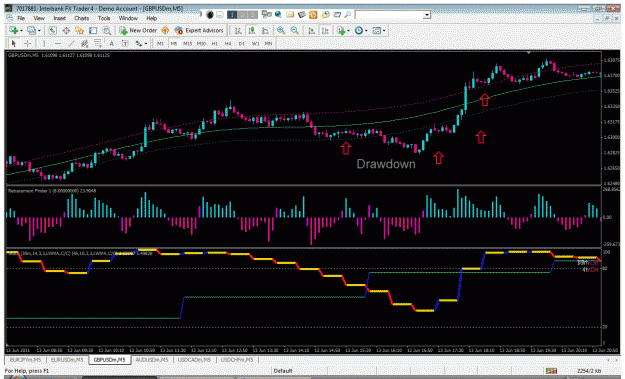Click the globe icon in top bar
625x379 pixels.
point(278,15)
